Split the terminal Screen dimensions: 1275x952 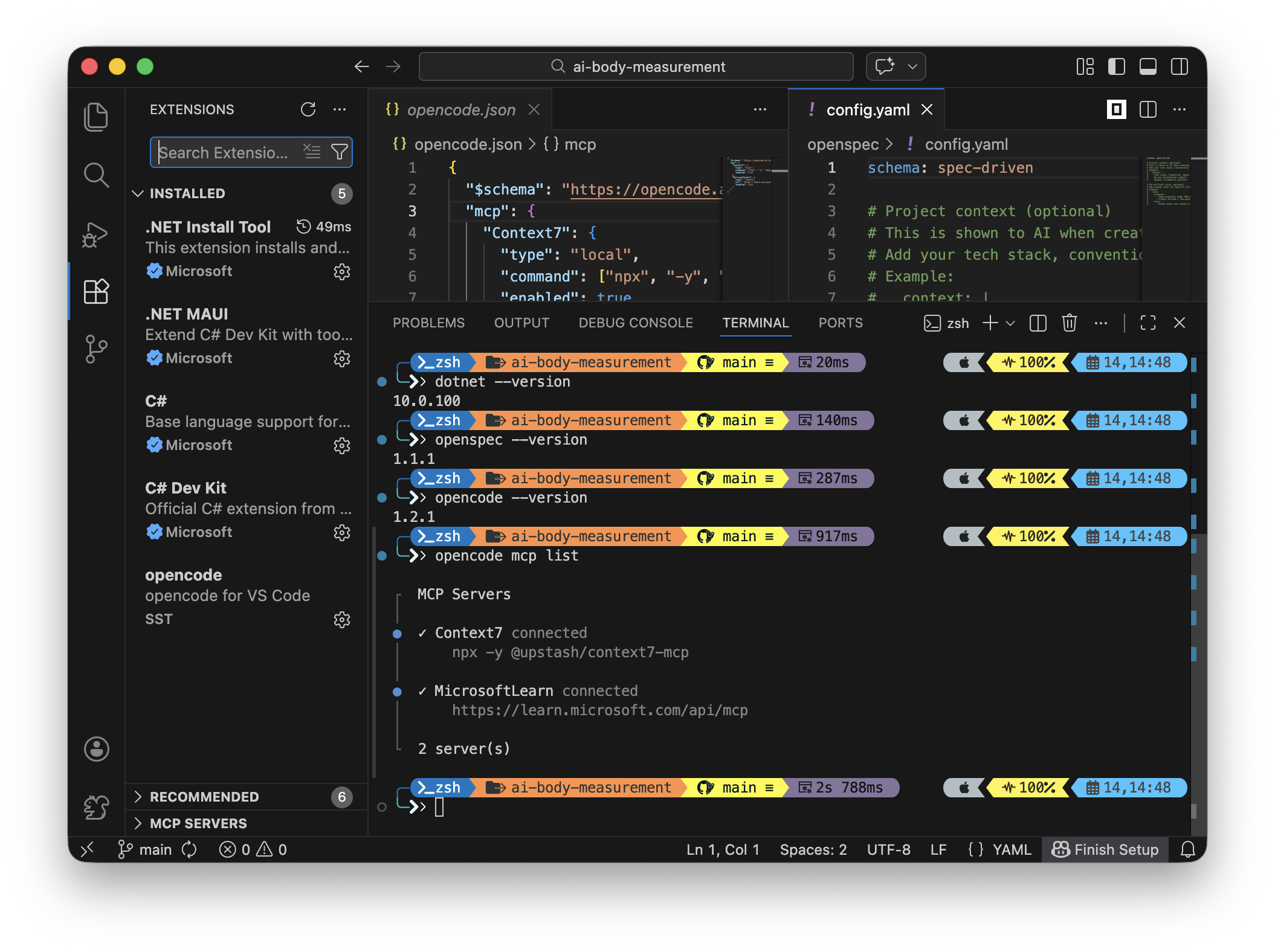[x=1038, y=323]
